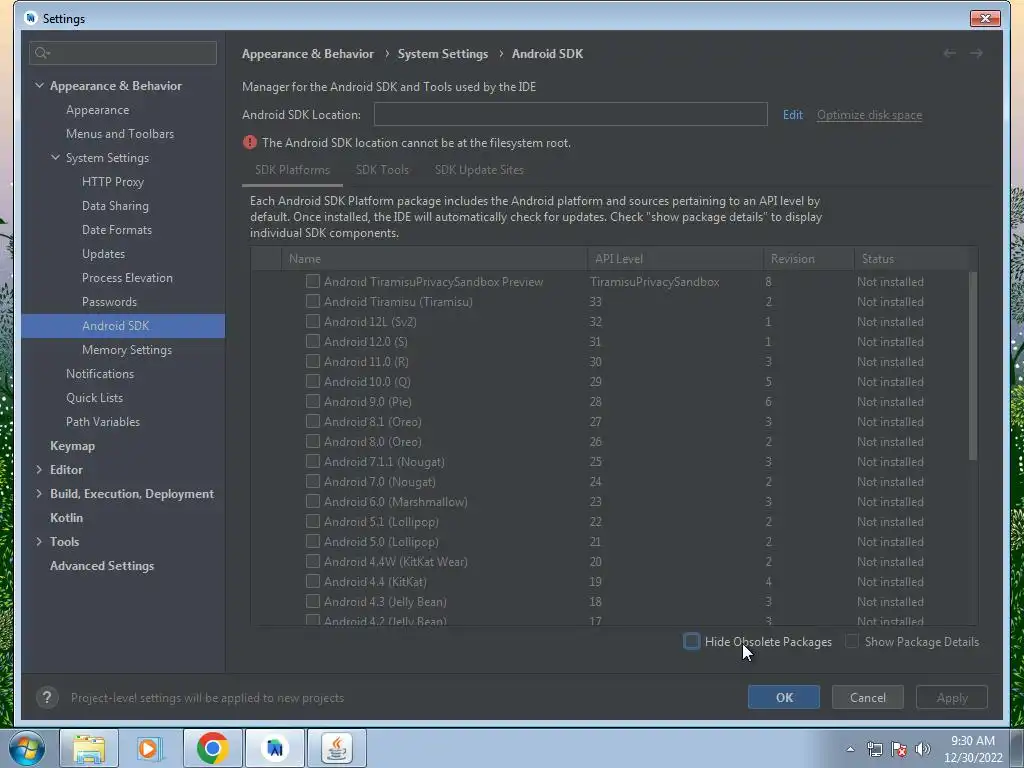Viewport: 1024px width, 768px height.
Task: Collapse the Appearance & Behavior section
Action: coord(39,86)
